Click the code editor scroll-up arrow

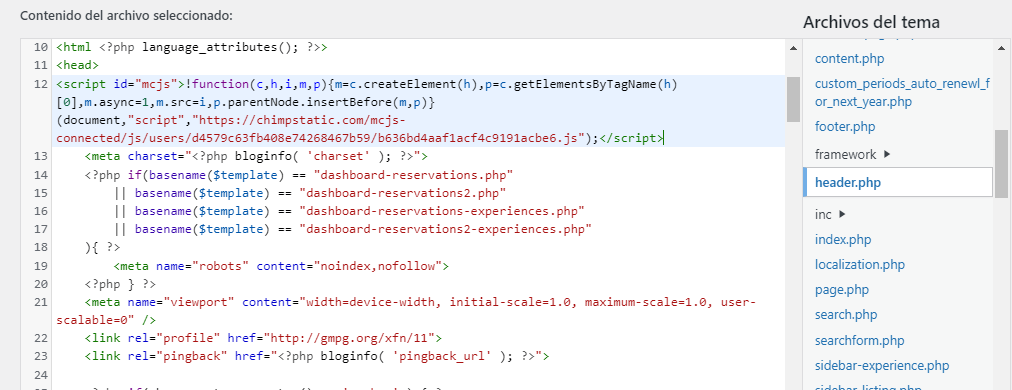pyautogui.click(x=793, y=47)
